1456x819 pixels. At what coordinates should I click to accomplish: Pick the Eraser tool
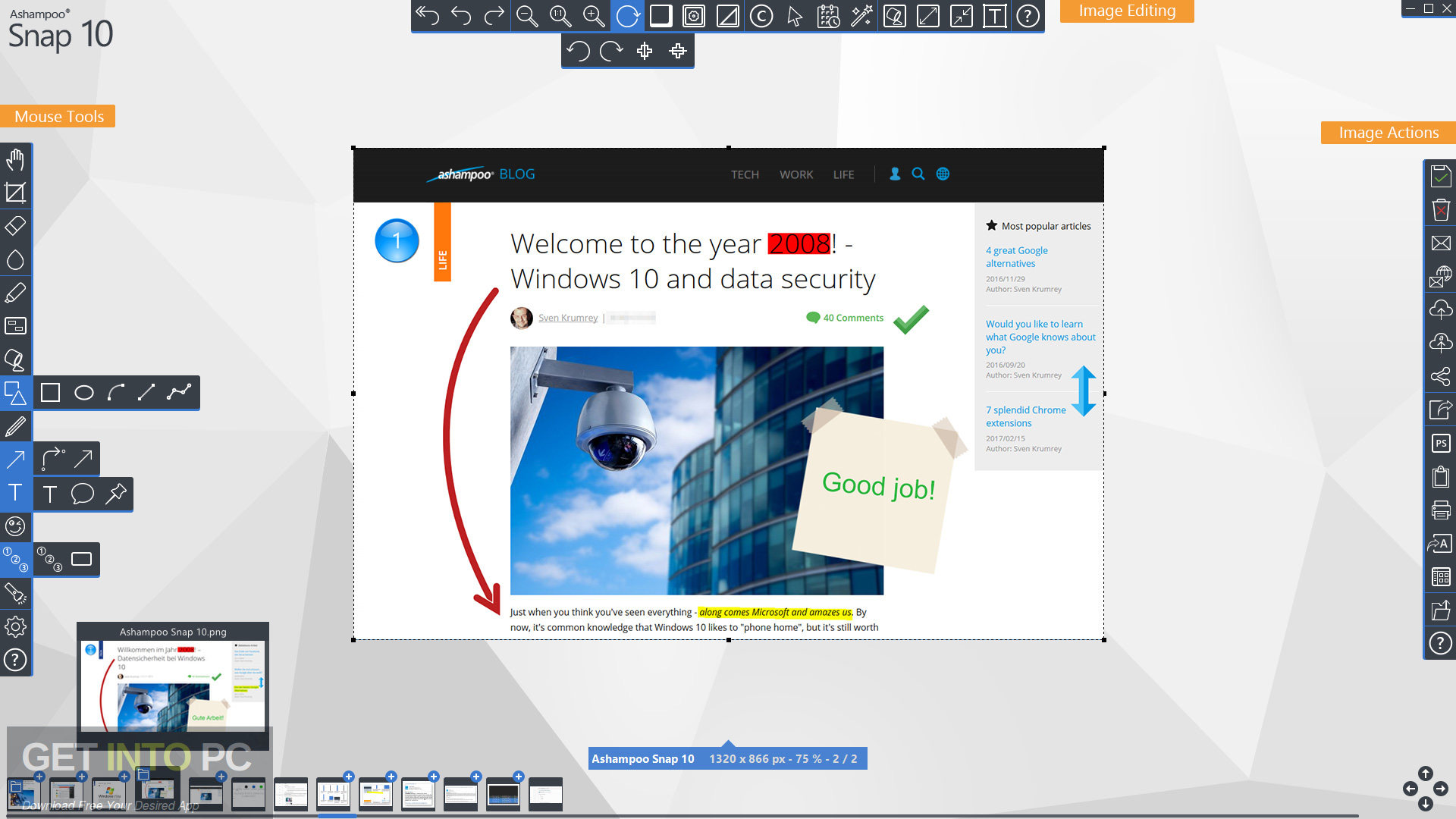(x=15, y=226)
